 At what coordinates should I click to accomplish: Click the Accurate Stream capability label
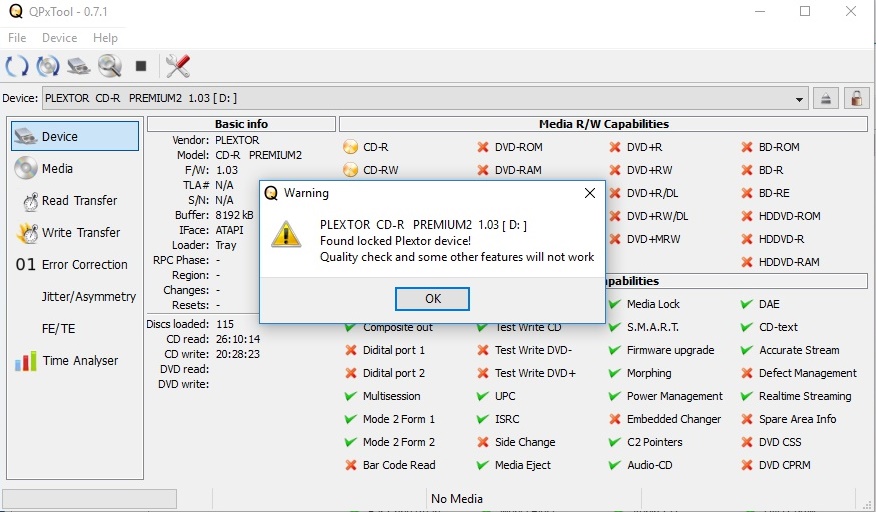pos(799,350)
